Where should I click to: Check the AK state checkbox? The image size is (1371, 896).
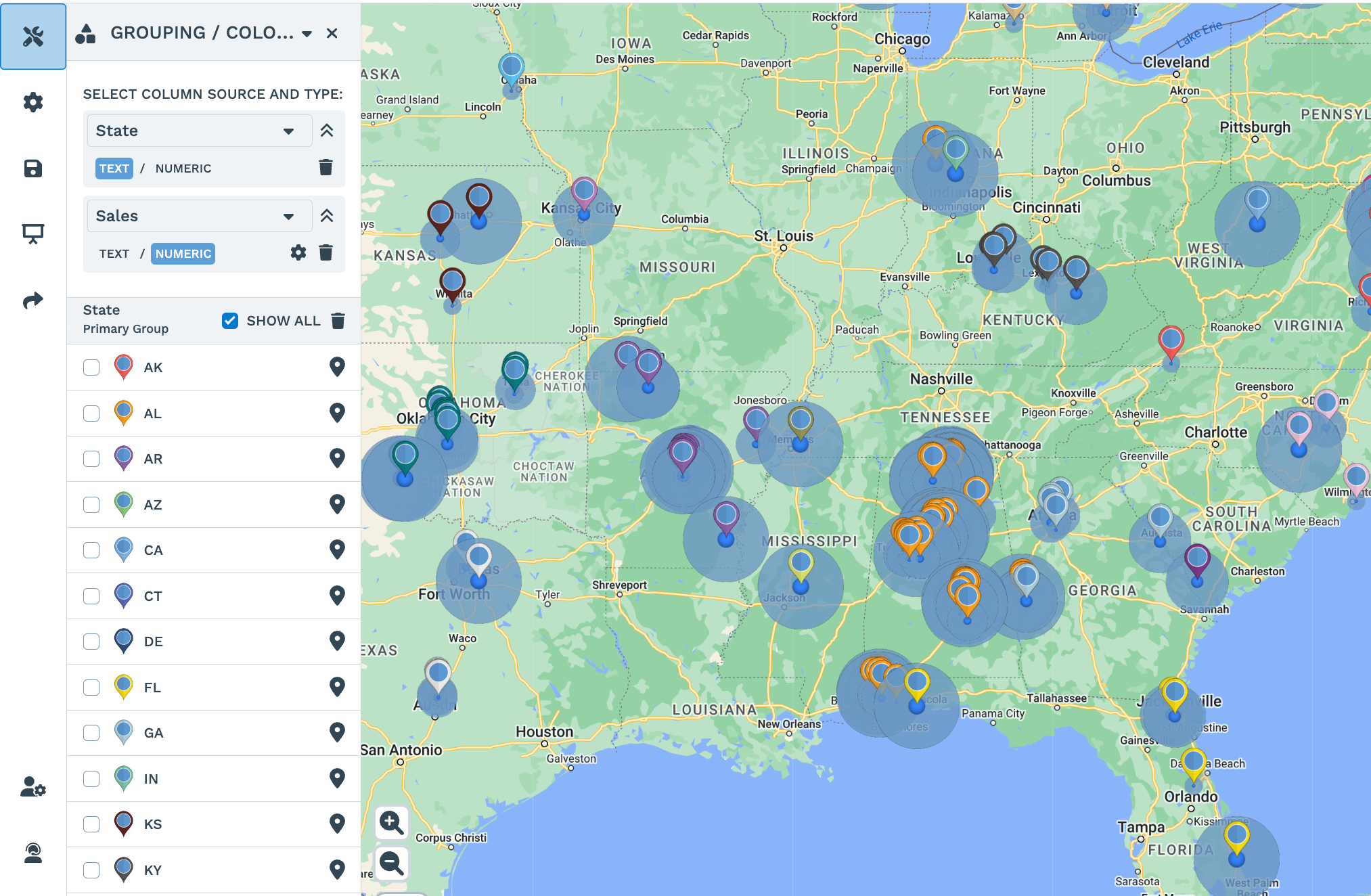91,367
